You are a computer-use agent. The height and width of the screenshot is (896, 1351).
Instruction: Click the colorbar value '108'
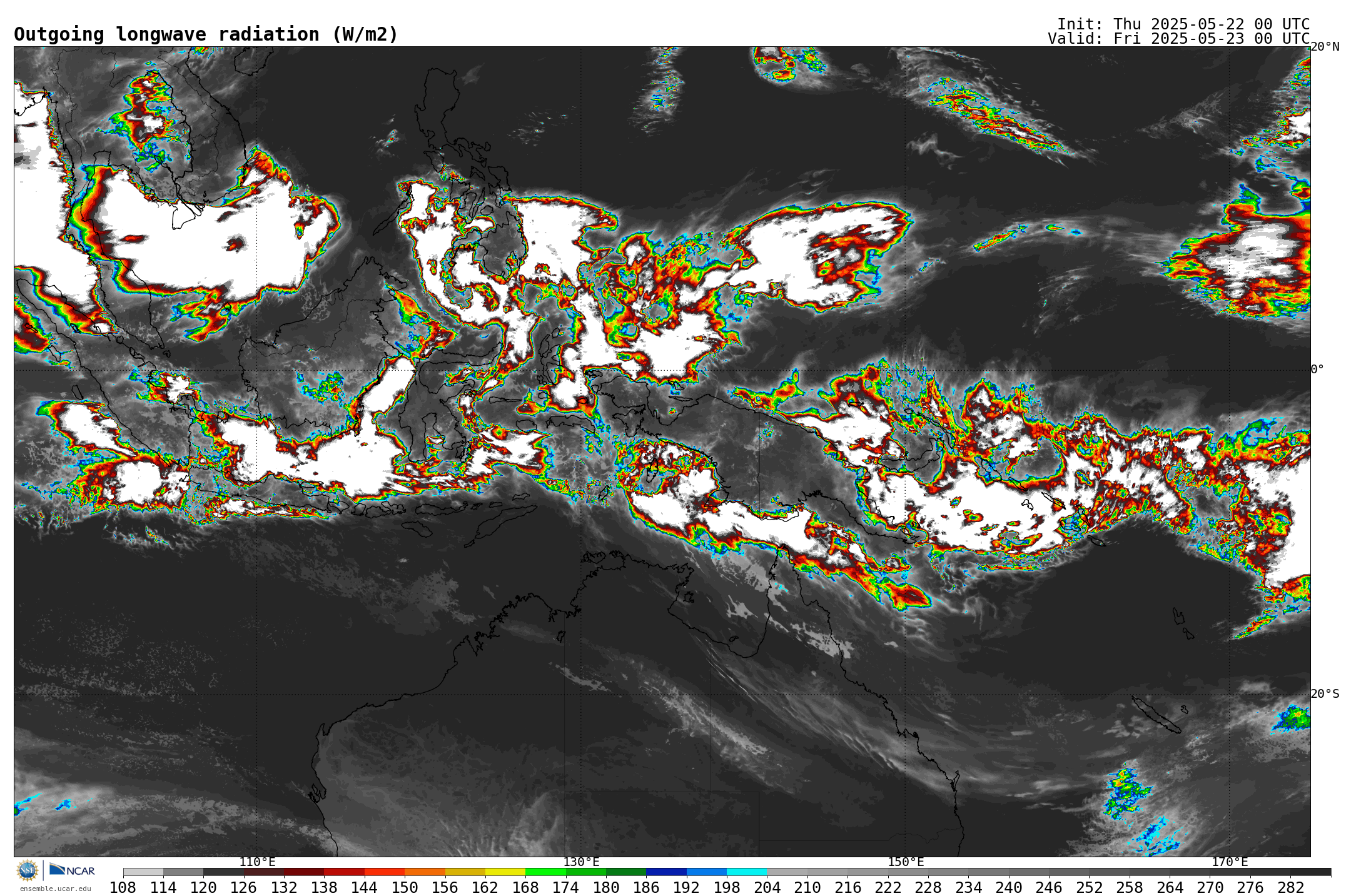coord(123,888)
